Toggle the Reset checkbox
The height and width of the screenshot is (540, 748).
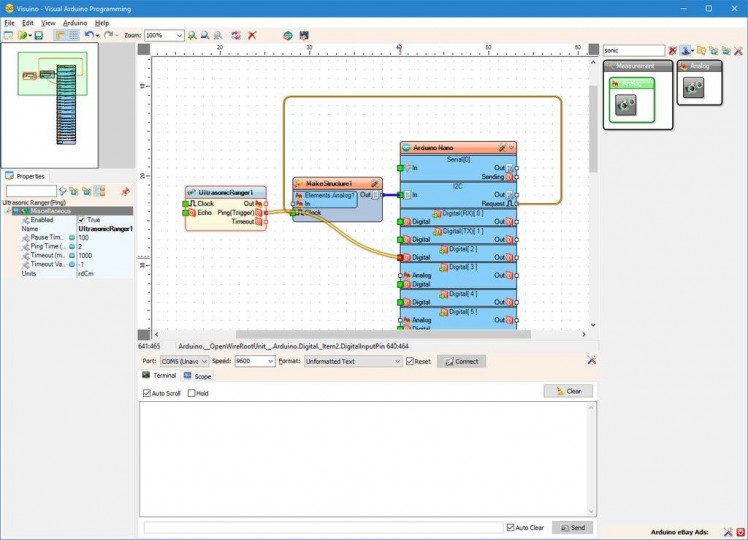point(410,361)
